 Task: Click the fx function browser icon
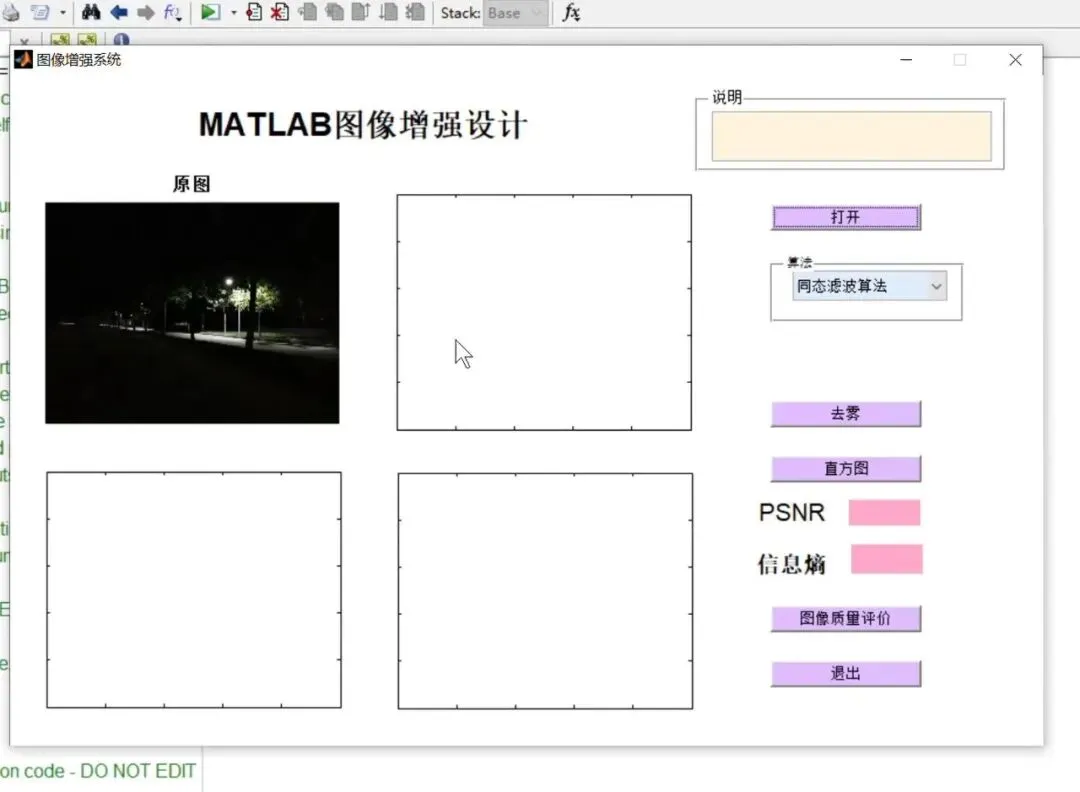[x=571, y=12]
